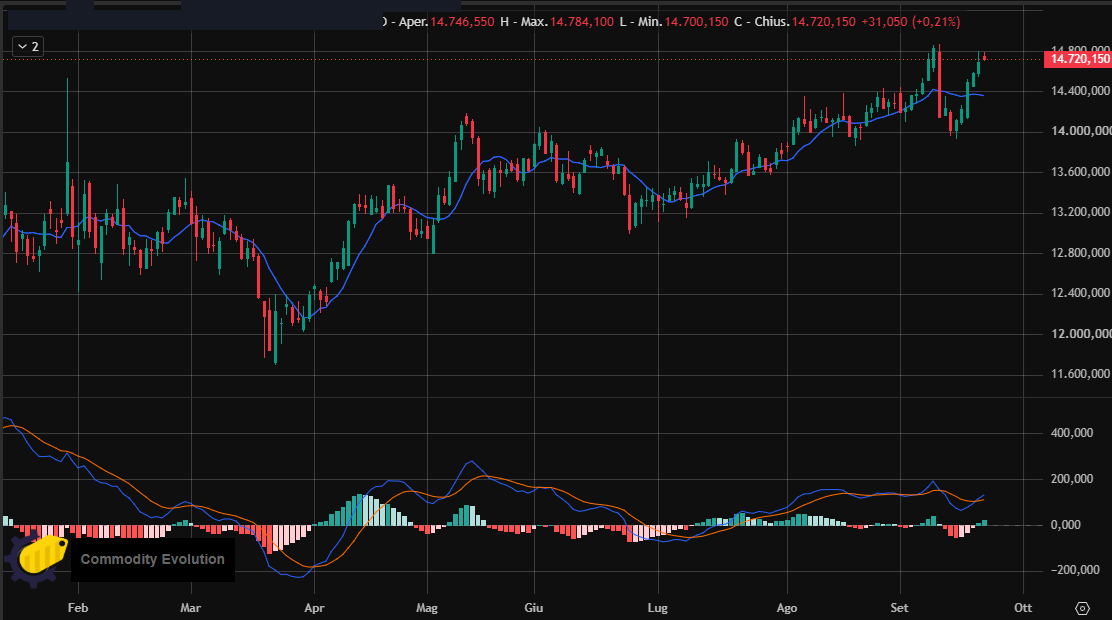Click the Feb label on the time axis
Screen dimensions: 1112x620
[78, 608]
